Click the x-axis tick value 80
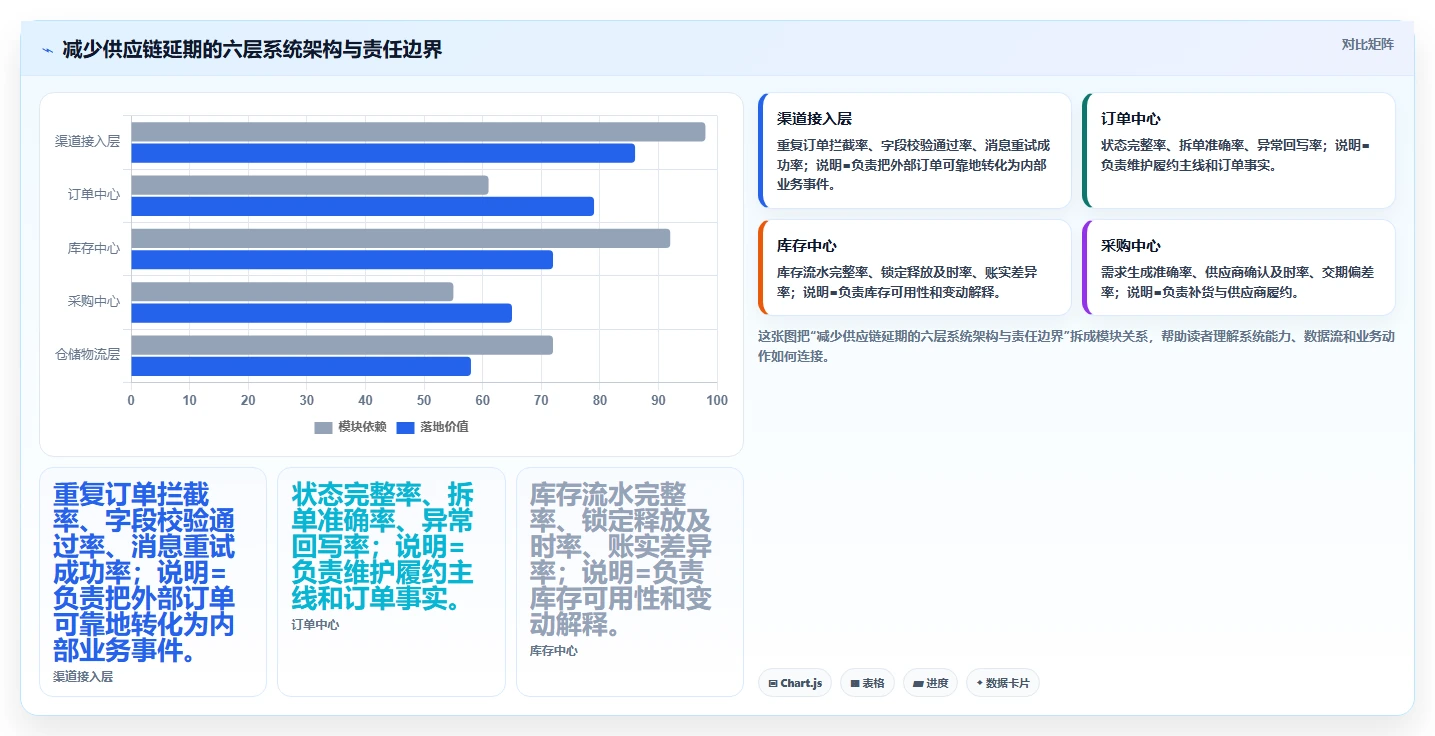Viewport: 1435px width, 736px height. [x=600, y=400]
